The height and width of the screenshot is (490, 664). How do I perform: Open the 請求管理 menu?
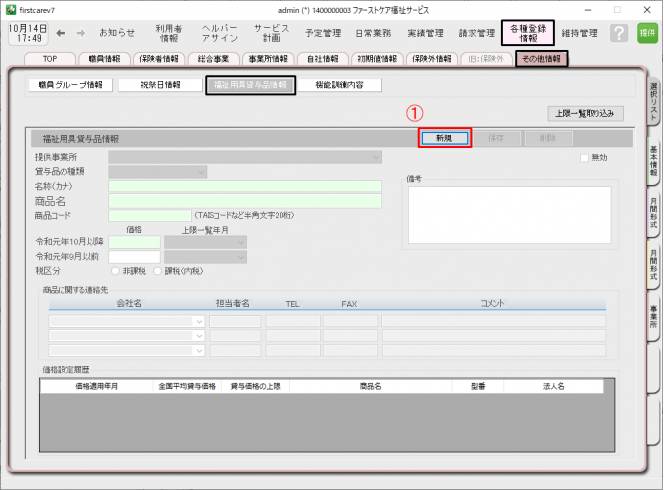point(473,33)
